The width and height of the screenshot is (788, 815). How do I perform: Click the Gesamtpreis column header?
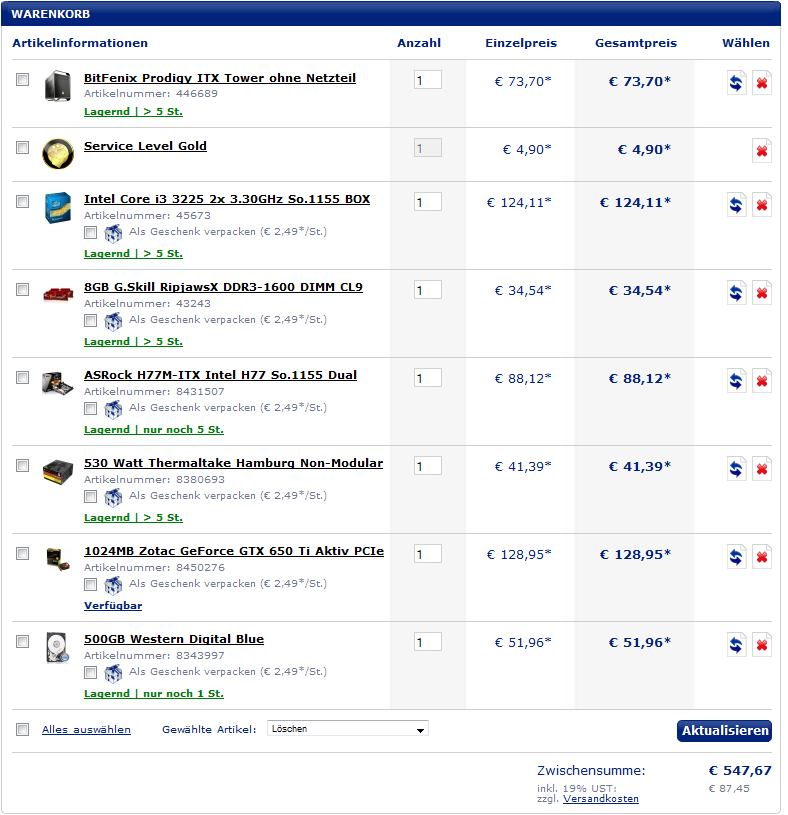click(636, 43)
